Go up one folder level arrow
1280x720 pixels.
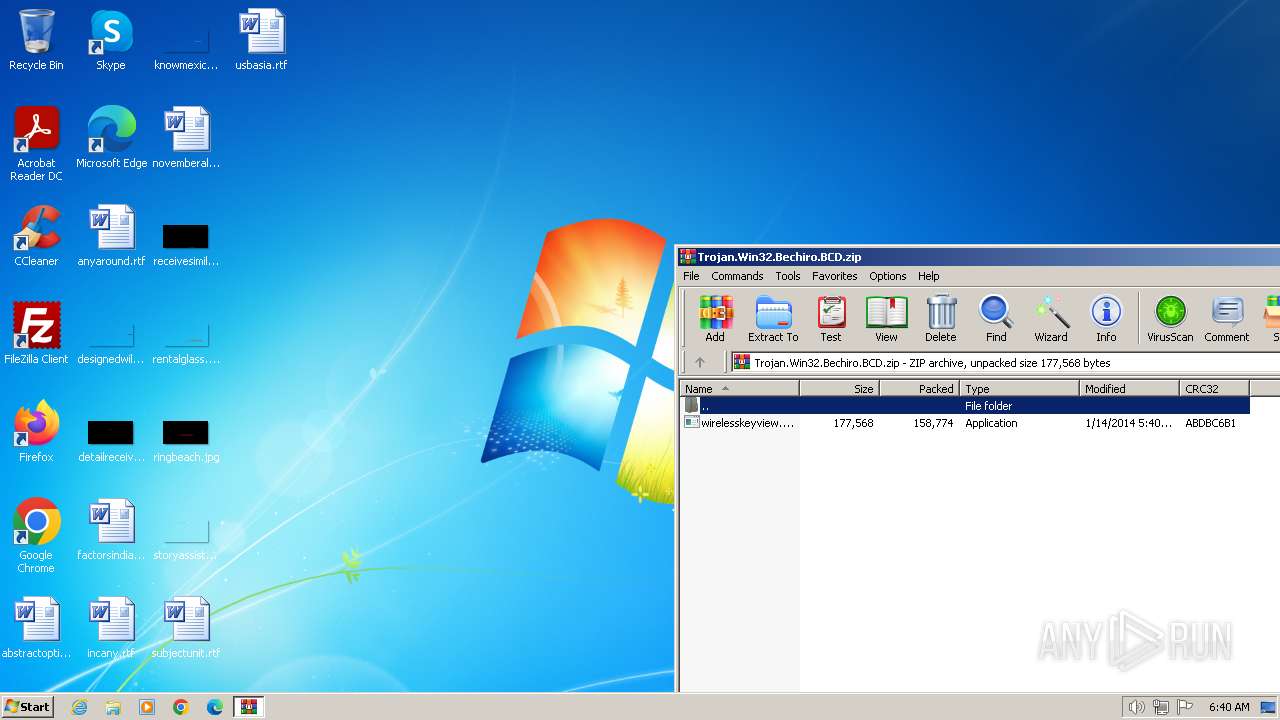click(x=700, y=363)
